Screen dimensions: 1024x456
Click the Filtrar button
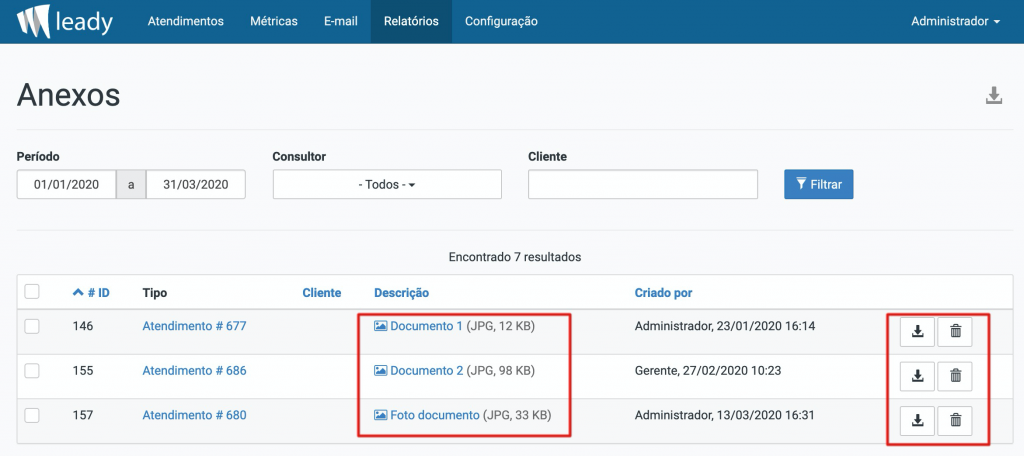pyautogui.click(x=819, y=184)
